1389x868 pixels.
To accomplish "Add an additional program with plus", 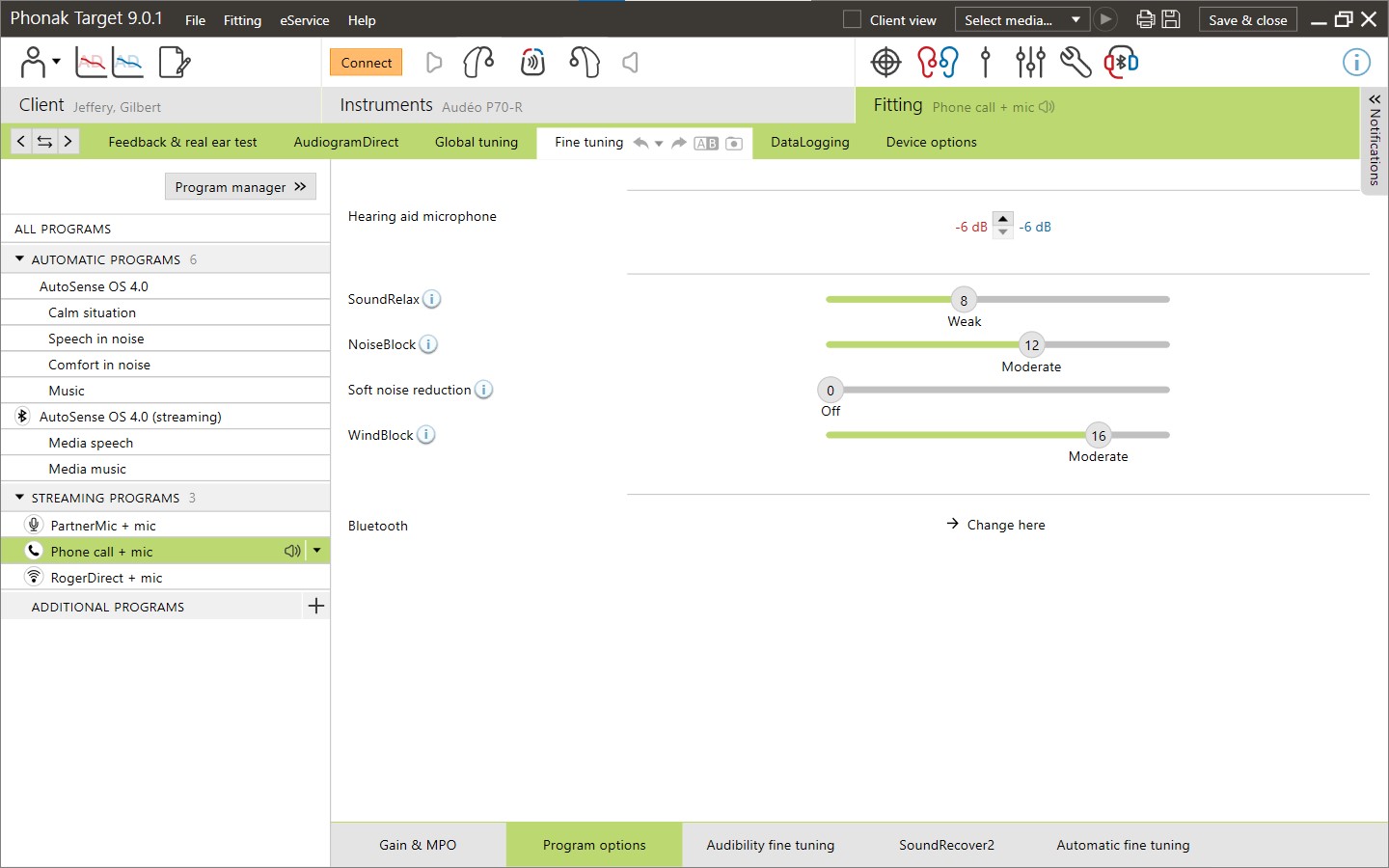I will coord(315,606).
